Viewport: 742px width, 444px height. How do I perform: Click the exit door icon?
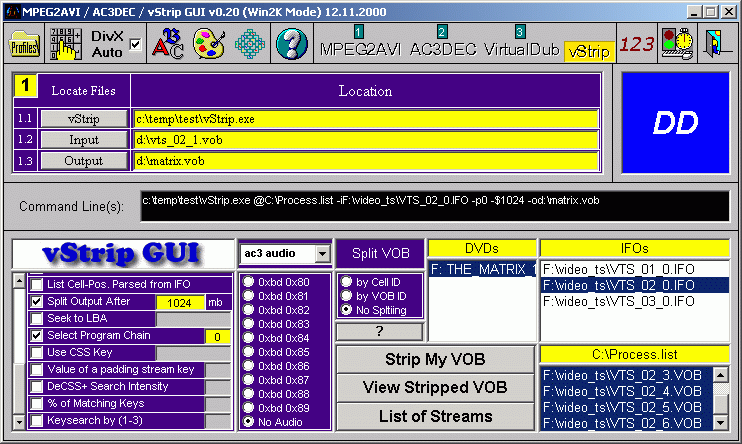pos(716,44)
